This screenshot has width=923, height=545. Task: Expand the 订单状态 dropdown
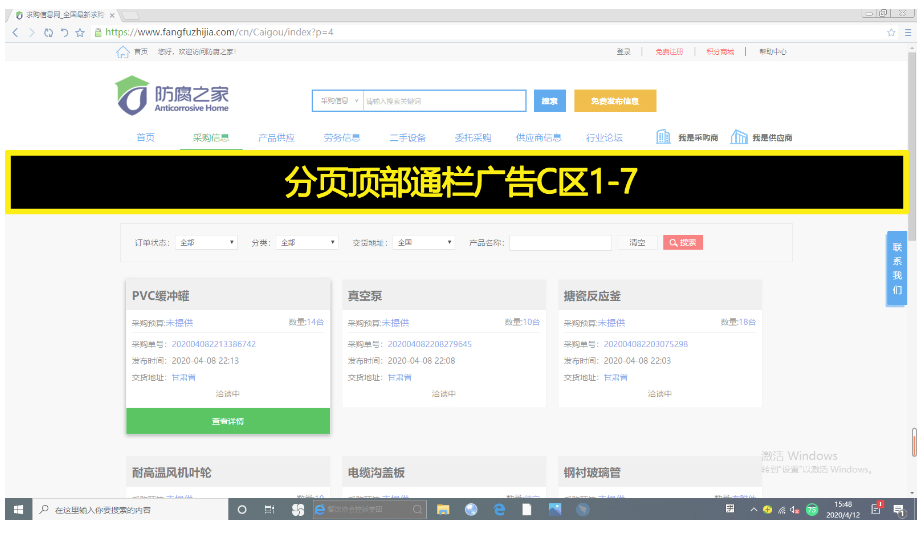point(206,242)
